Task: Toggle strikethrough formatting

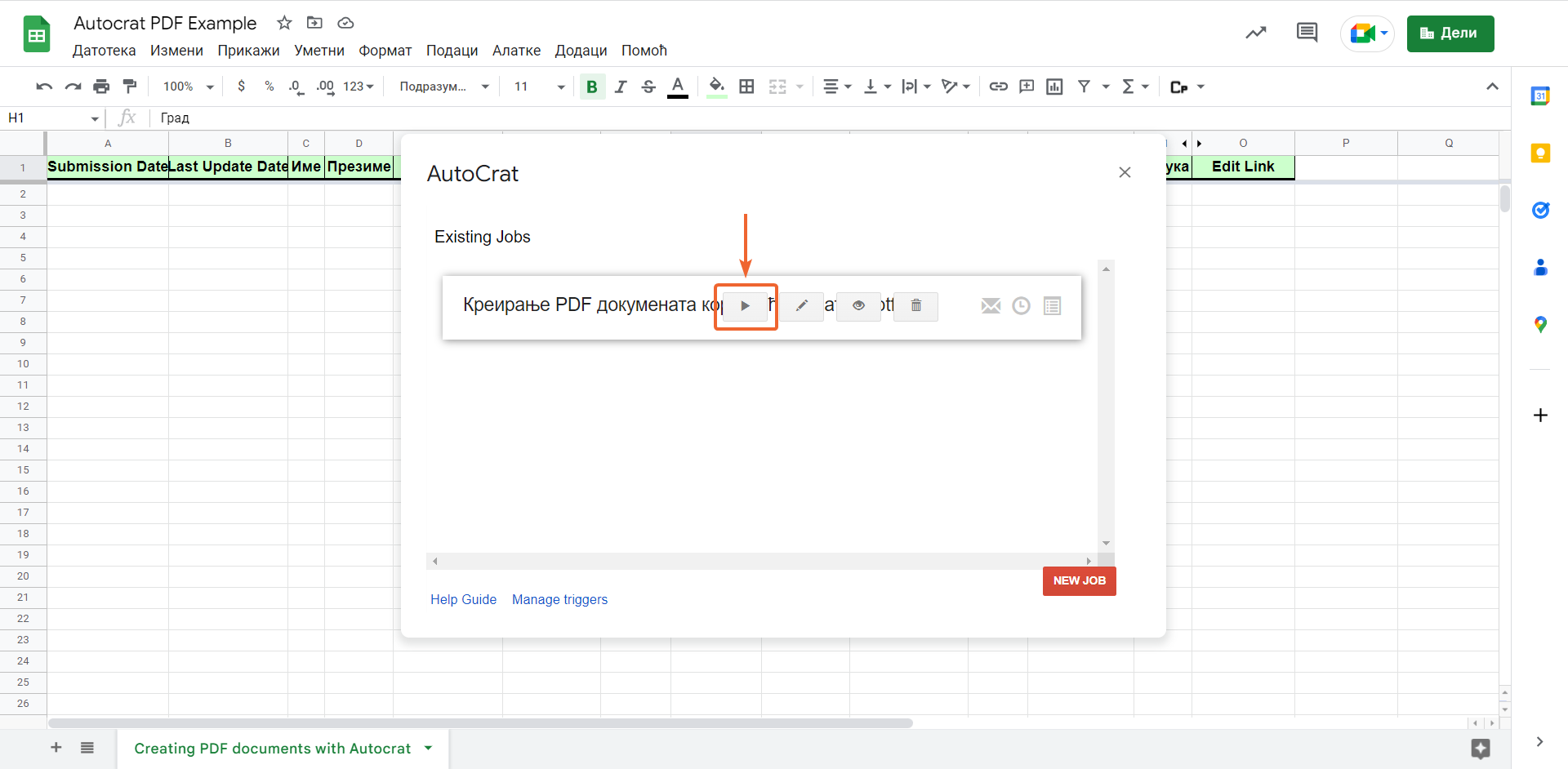Action: pos(648,87)
